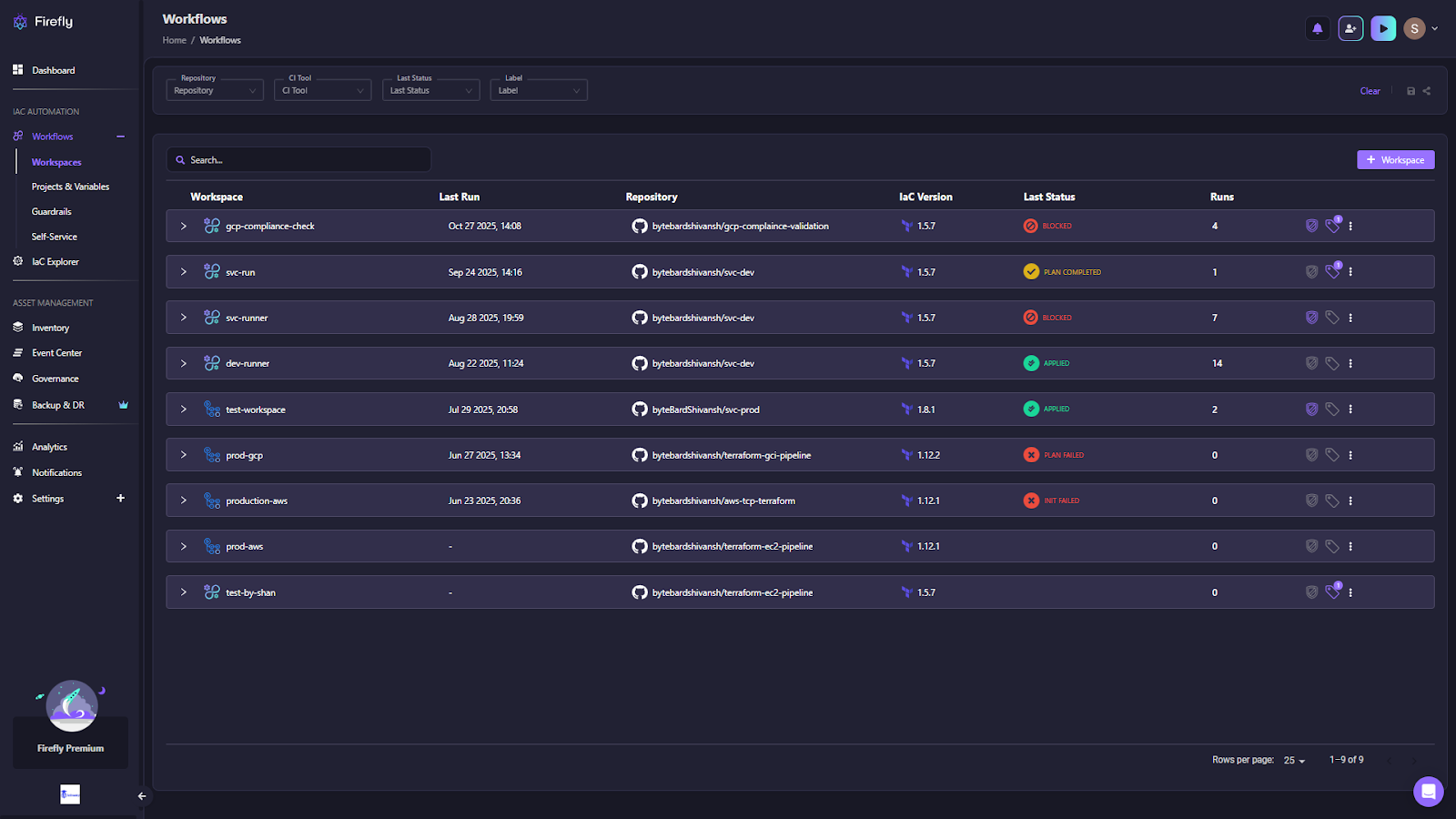Expand the test-workspace row
The width and height of the screenshot is (1456, 819).
click(183, 409)
